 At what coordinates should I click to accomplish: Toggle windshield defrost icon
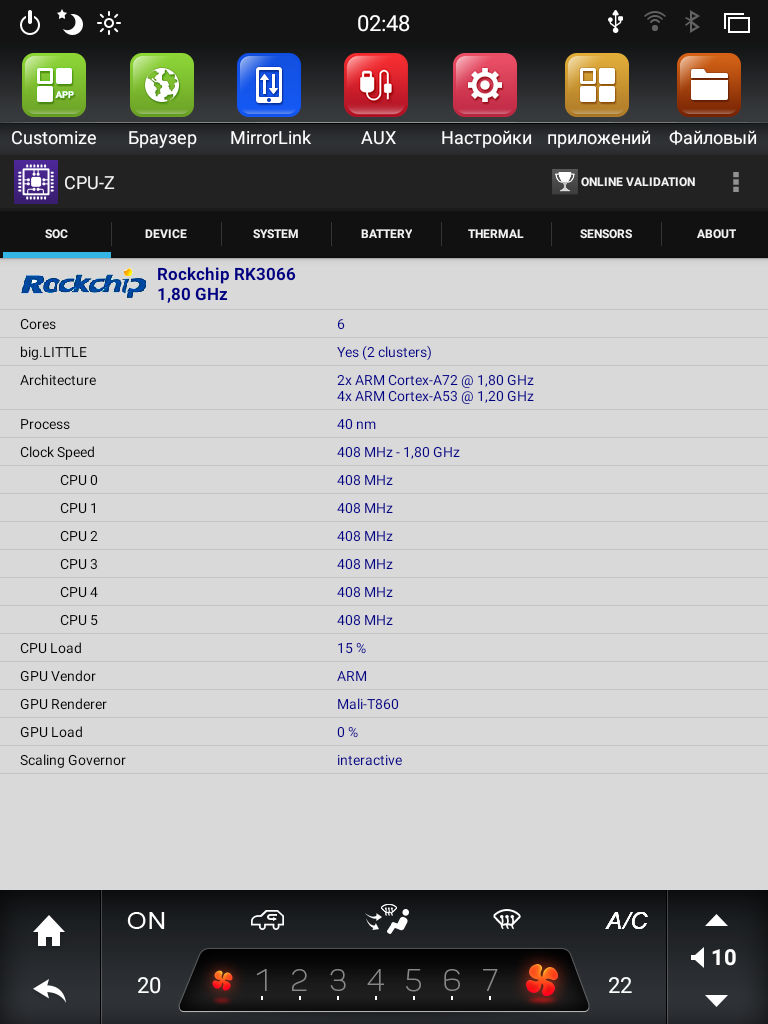507,920
